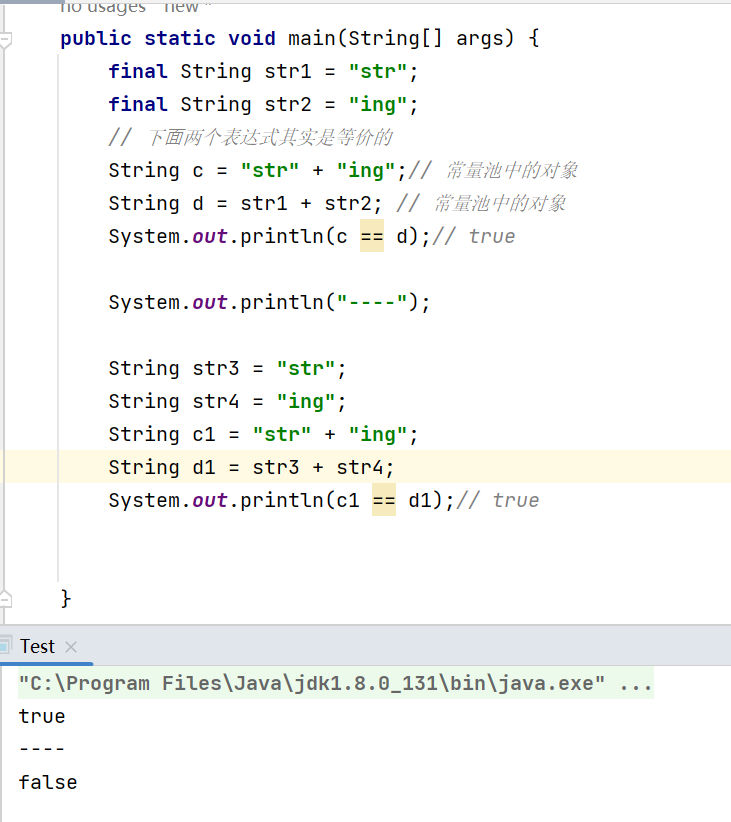Viewport: 731px width, 822px height.
Task: Select the Test run tab
Action: [38, 647]
